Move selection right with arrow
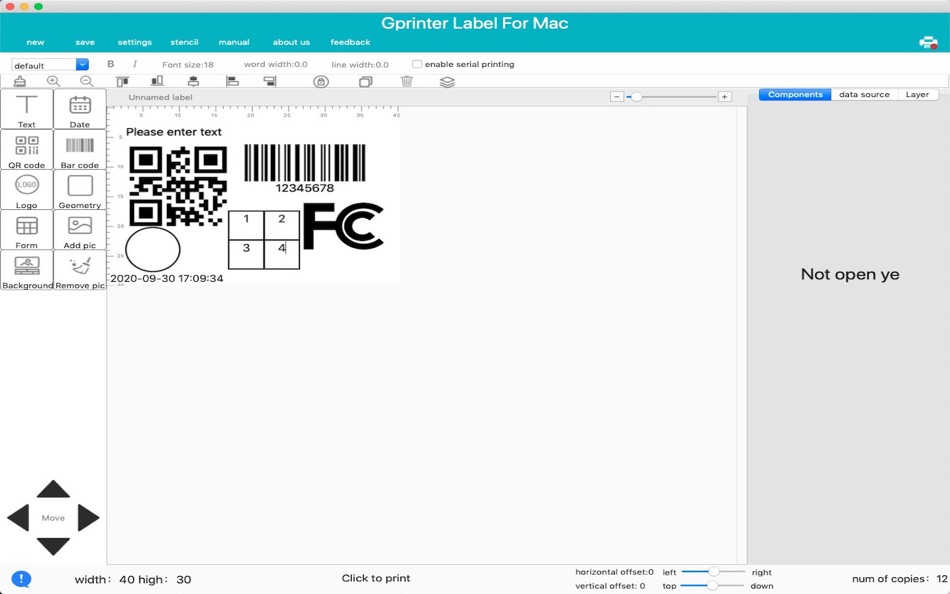The width and height of the screenshot is (950, 594). [x=88, y=518]
